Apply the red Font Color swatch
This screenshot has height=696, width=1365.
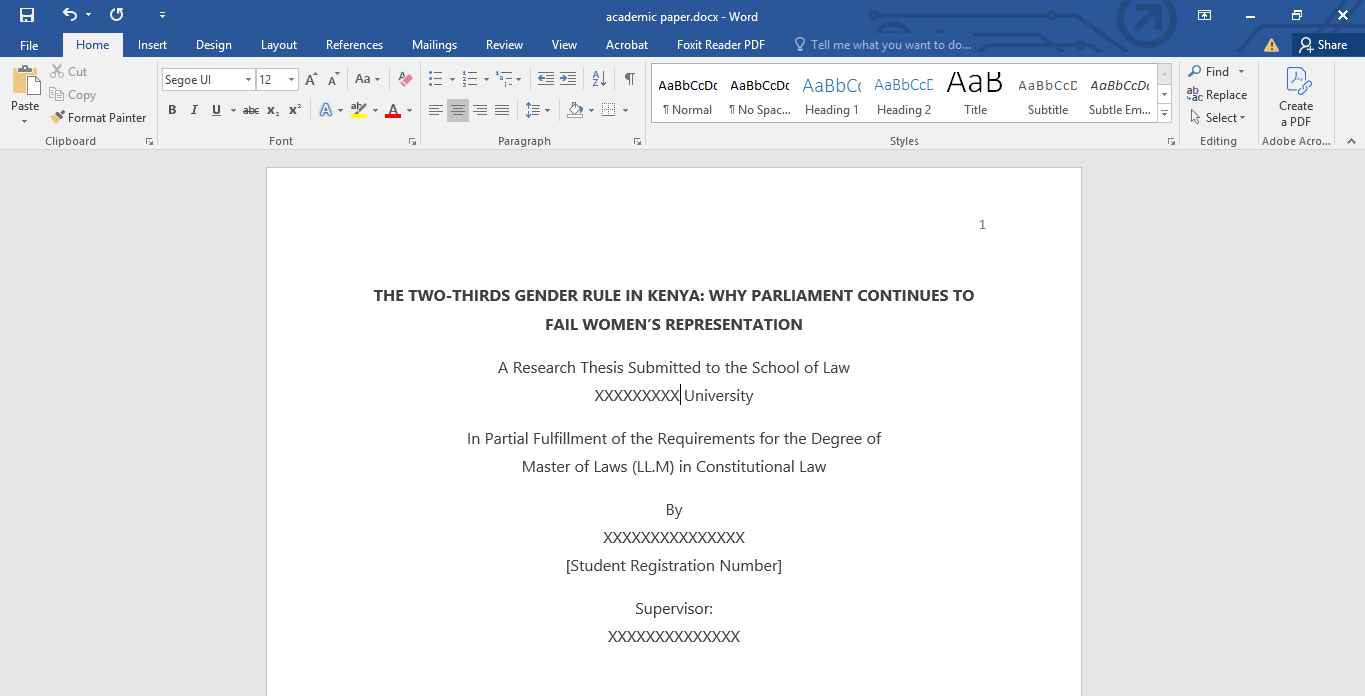point(393,110)
